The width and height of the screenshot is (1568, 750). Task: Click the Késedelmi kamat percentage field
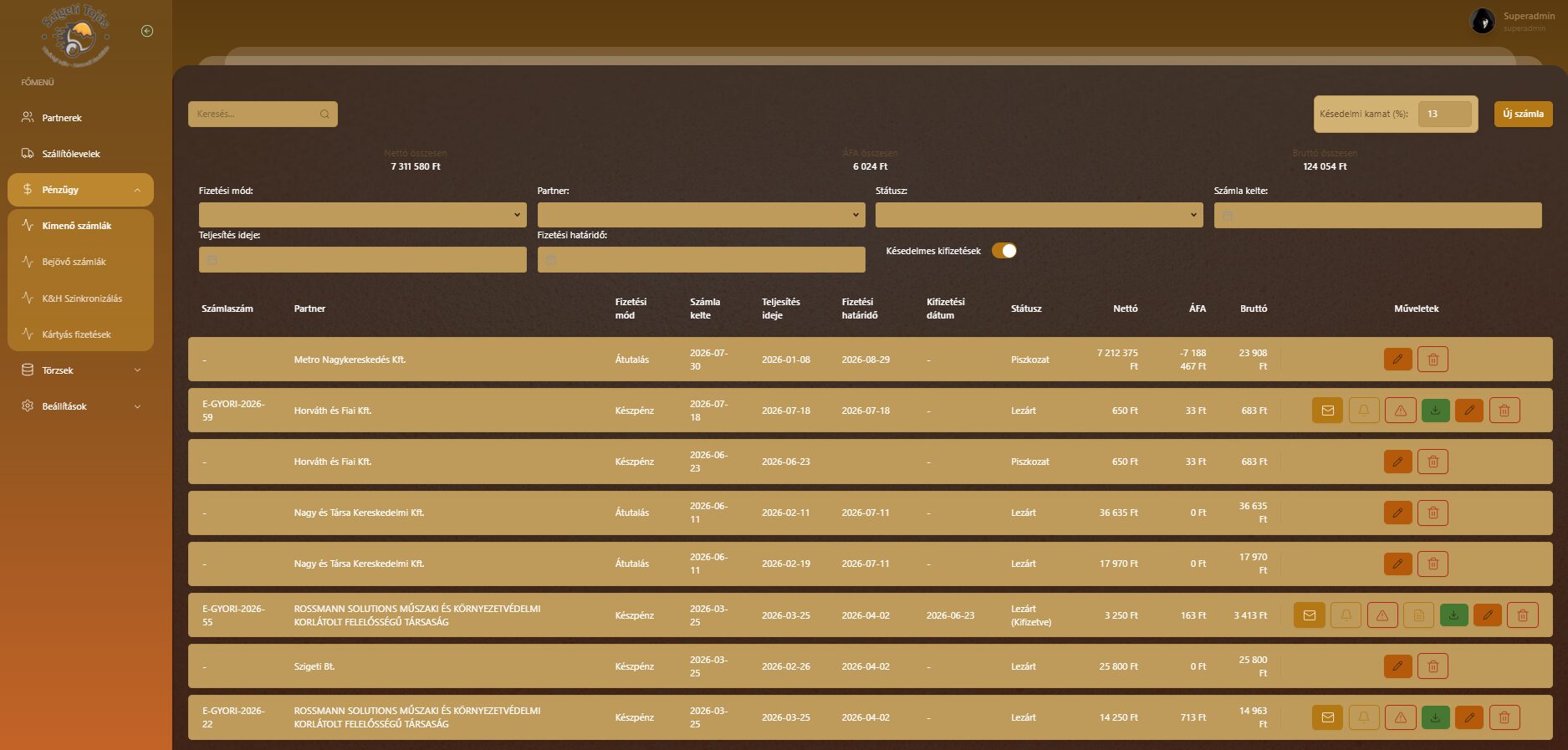coord(1444,115)
